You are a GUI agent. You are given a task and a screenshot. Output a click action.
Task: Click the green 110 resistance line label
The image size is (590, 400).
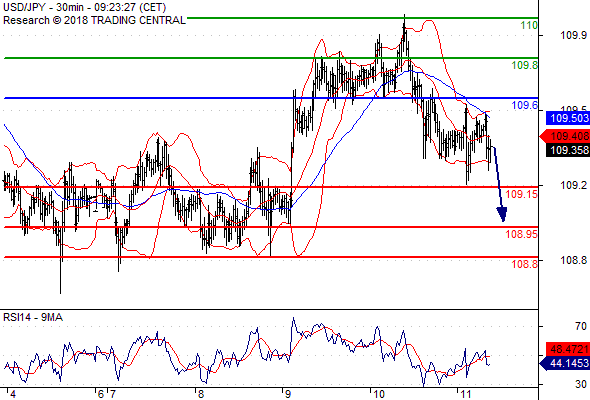(529, 26)
